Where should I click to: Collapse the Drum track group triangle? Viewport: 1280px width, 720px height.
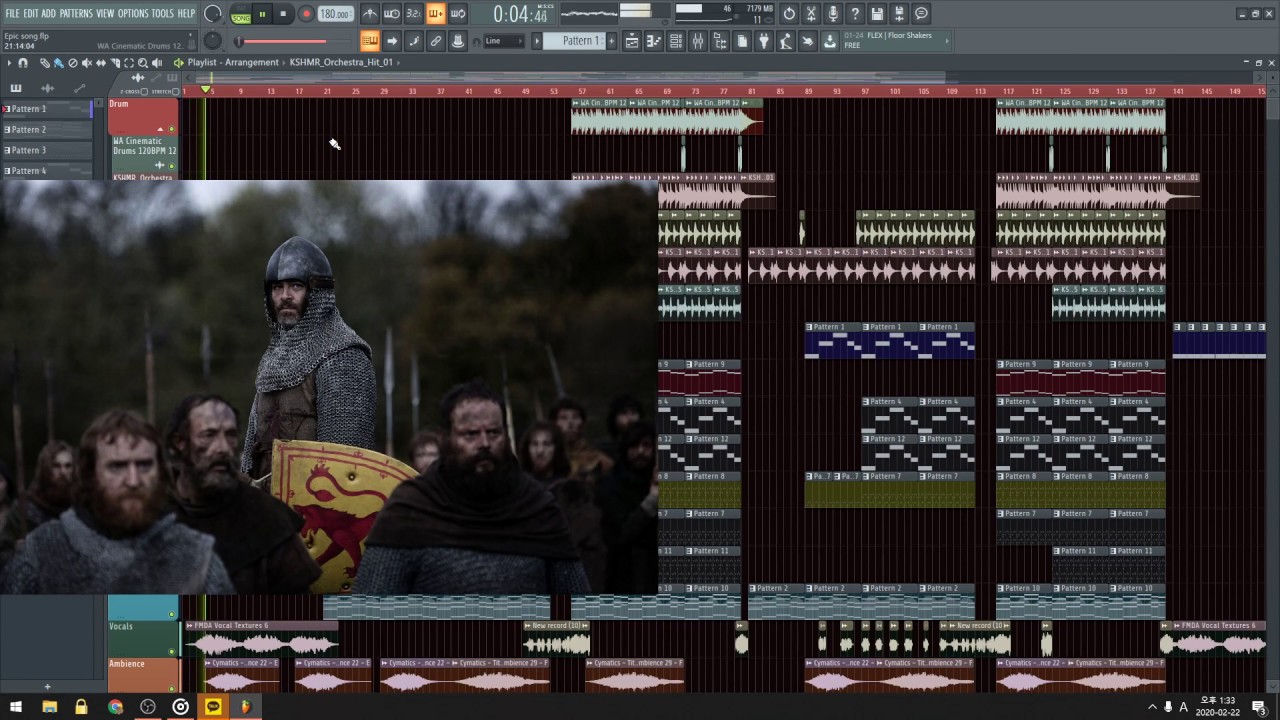tap(160, 129)
